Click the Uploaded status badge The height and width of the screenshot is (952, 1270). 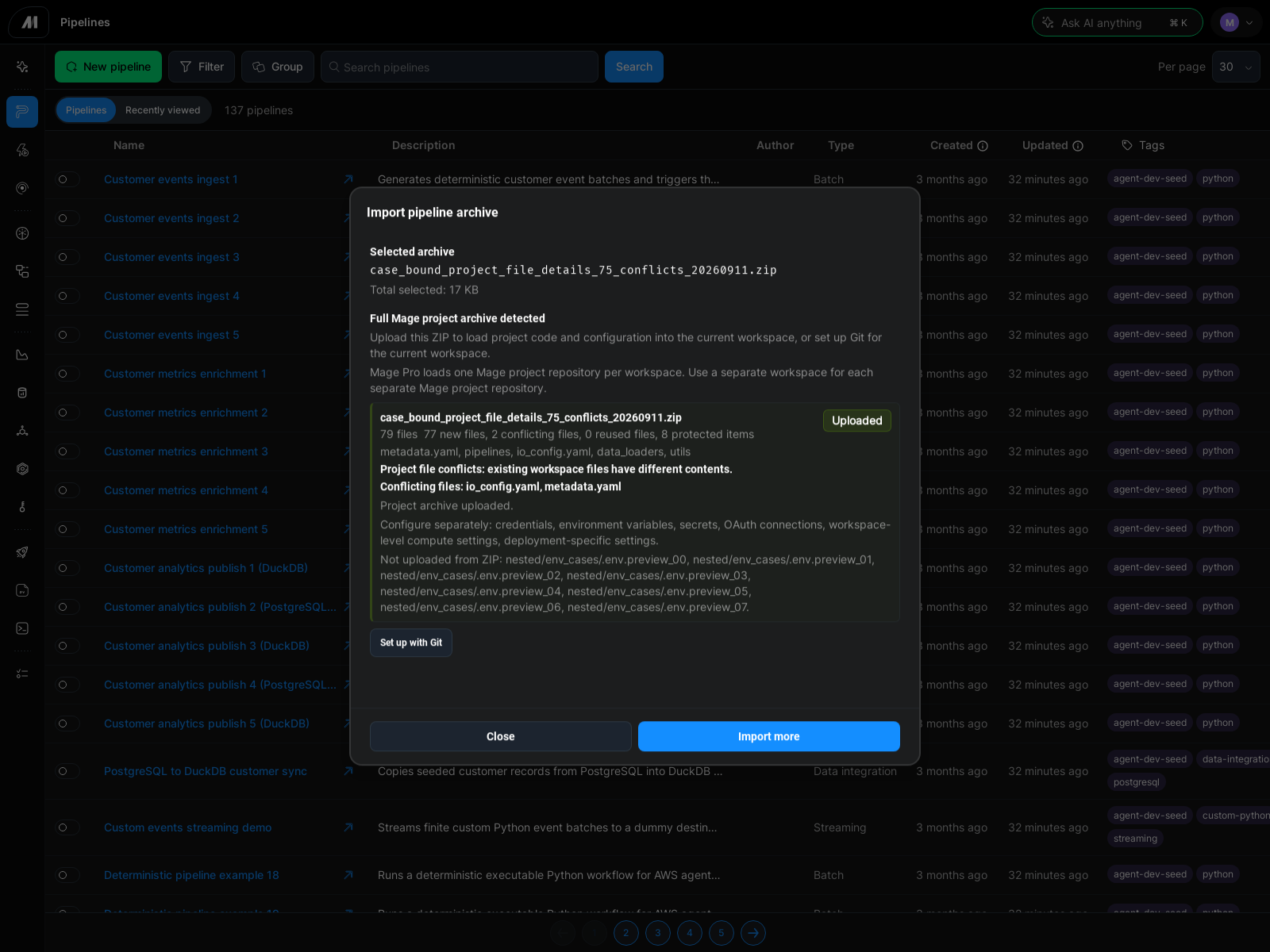click(857, 420)
